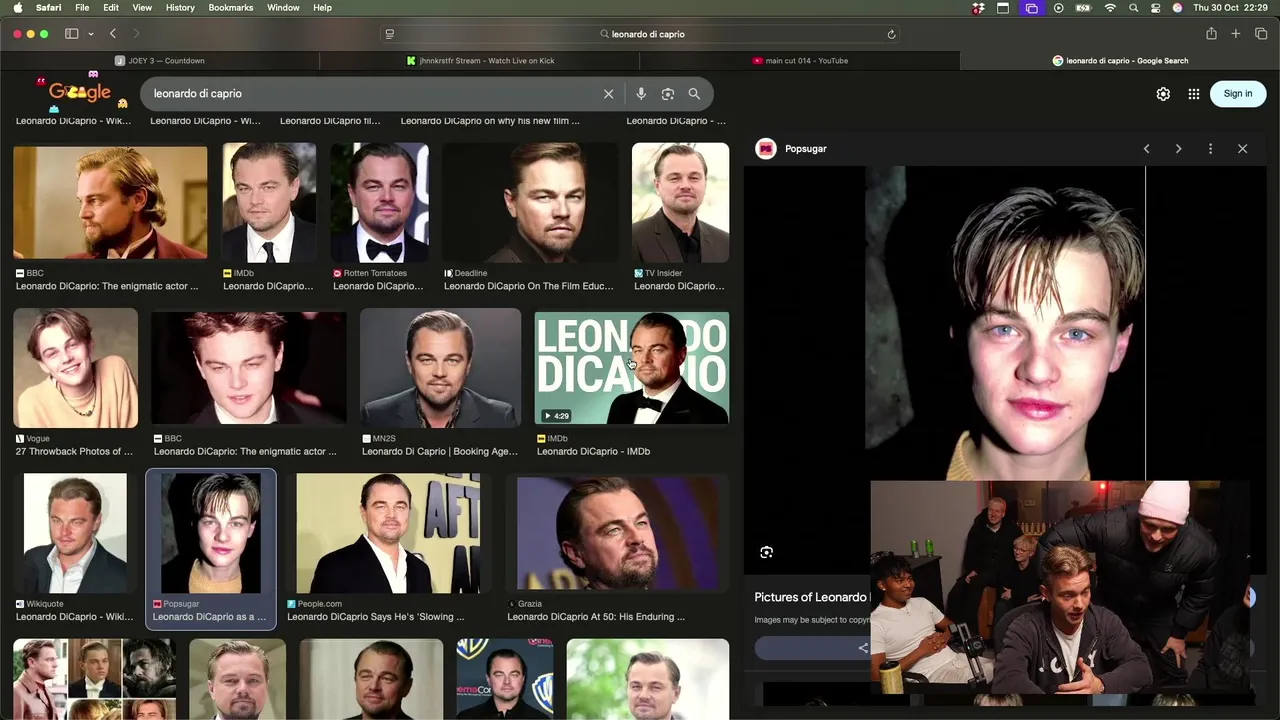The width and height of the screenshot is (1280, 720).
Task: Open the Wikiquote DiCaprio thumbnail
Action: coord(75,533)
